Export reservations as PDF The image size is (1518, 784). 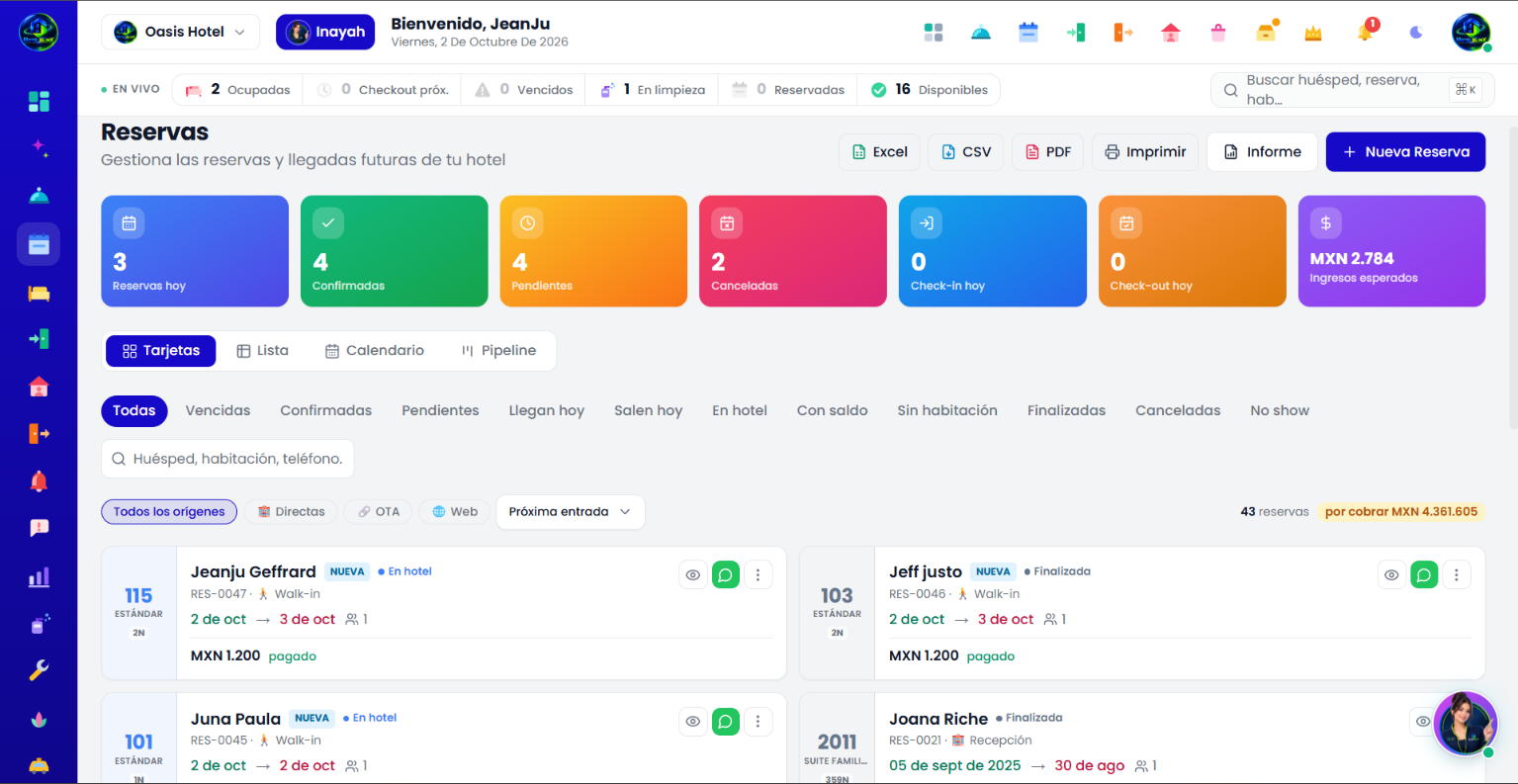(1048, 152)
